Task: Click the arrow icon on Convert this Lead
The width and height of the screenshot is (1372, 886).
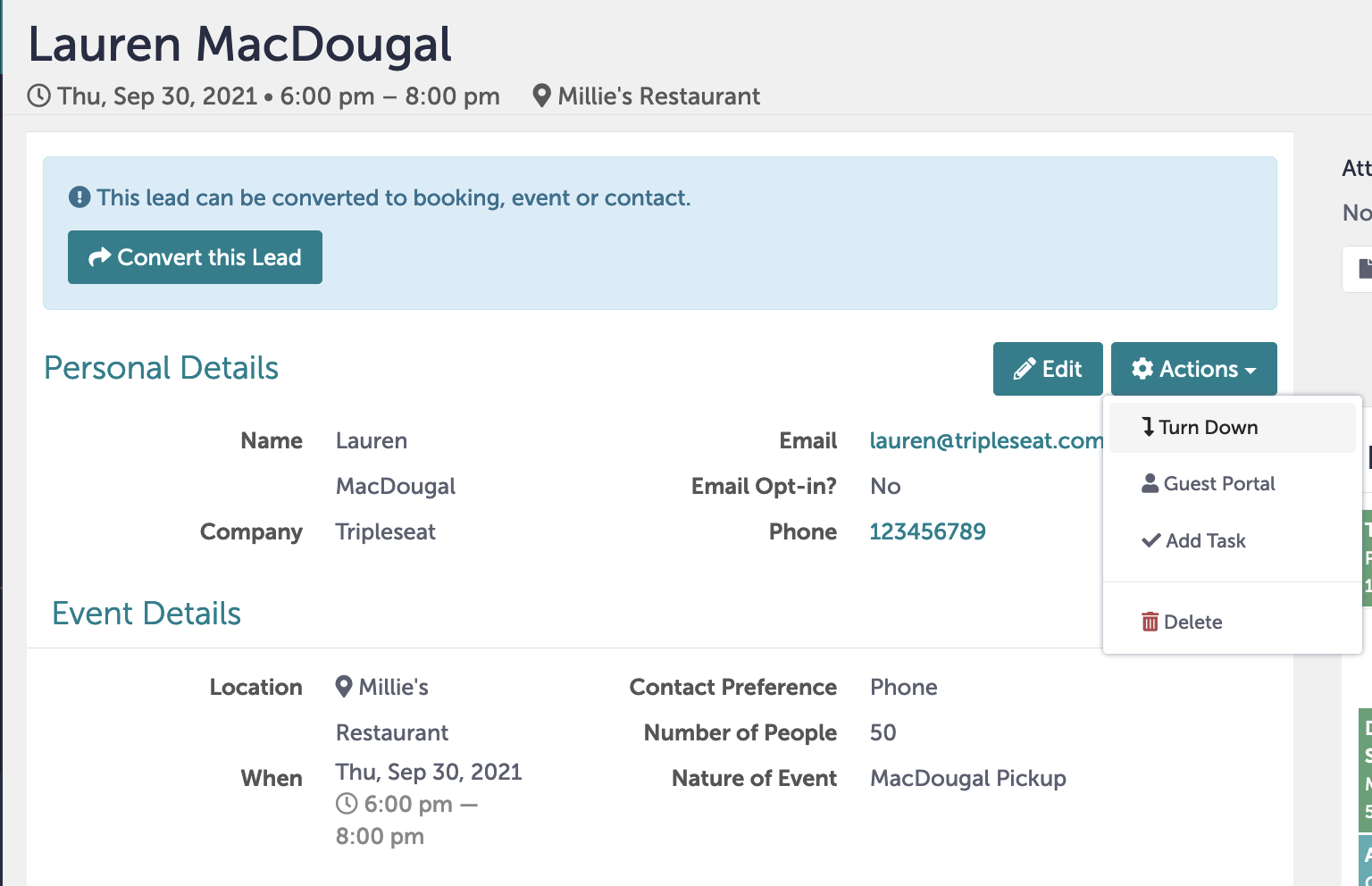Action: coord(100,257)
